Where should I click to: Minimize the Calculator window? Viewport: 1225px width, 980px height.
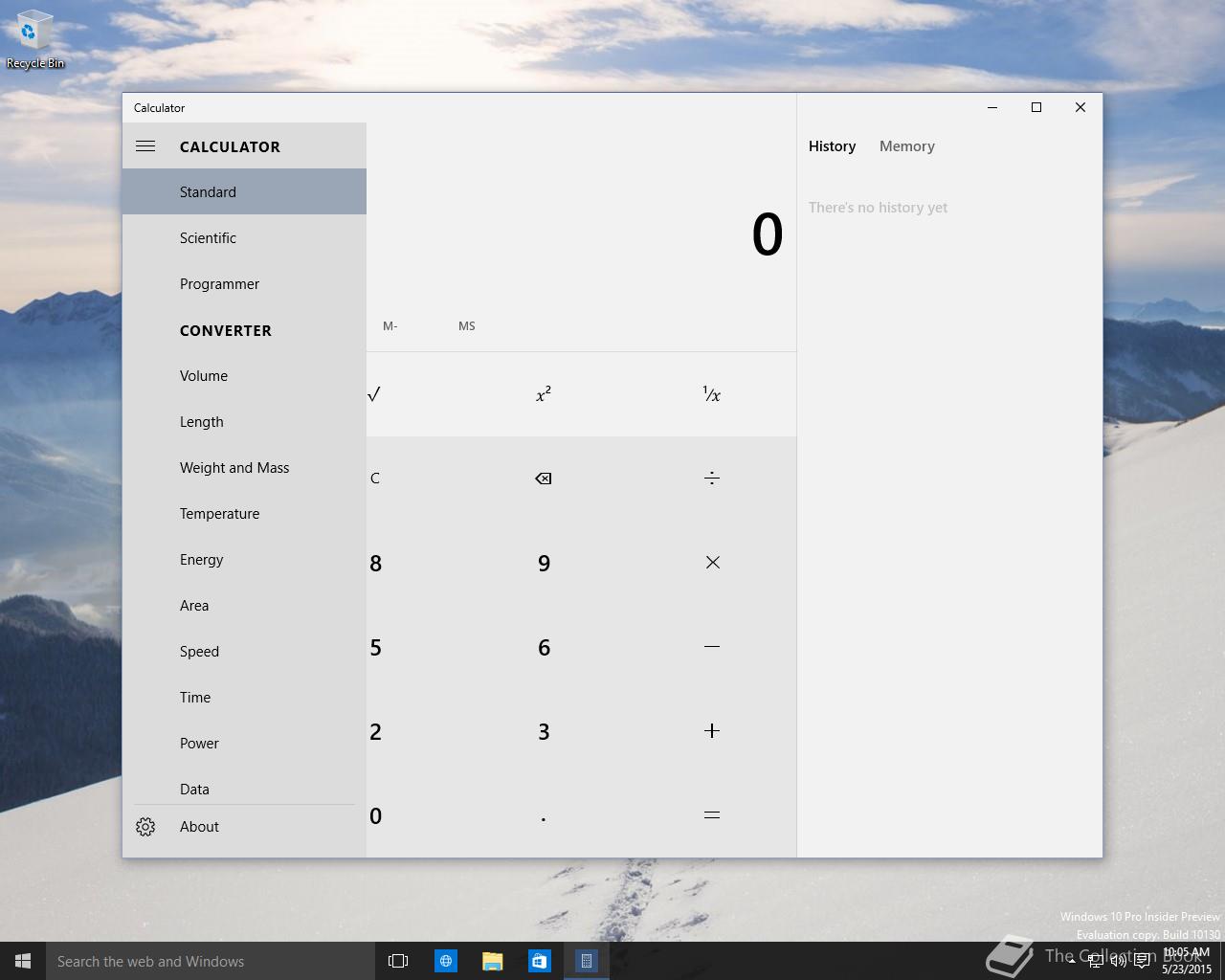click(992, 107)
